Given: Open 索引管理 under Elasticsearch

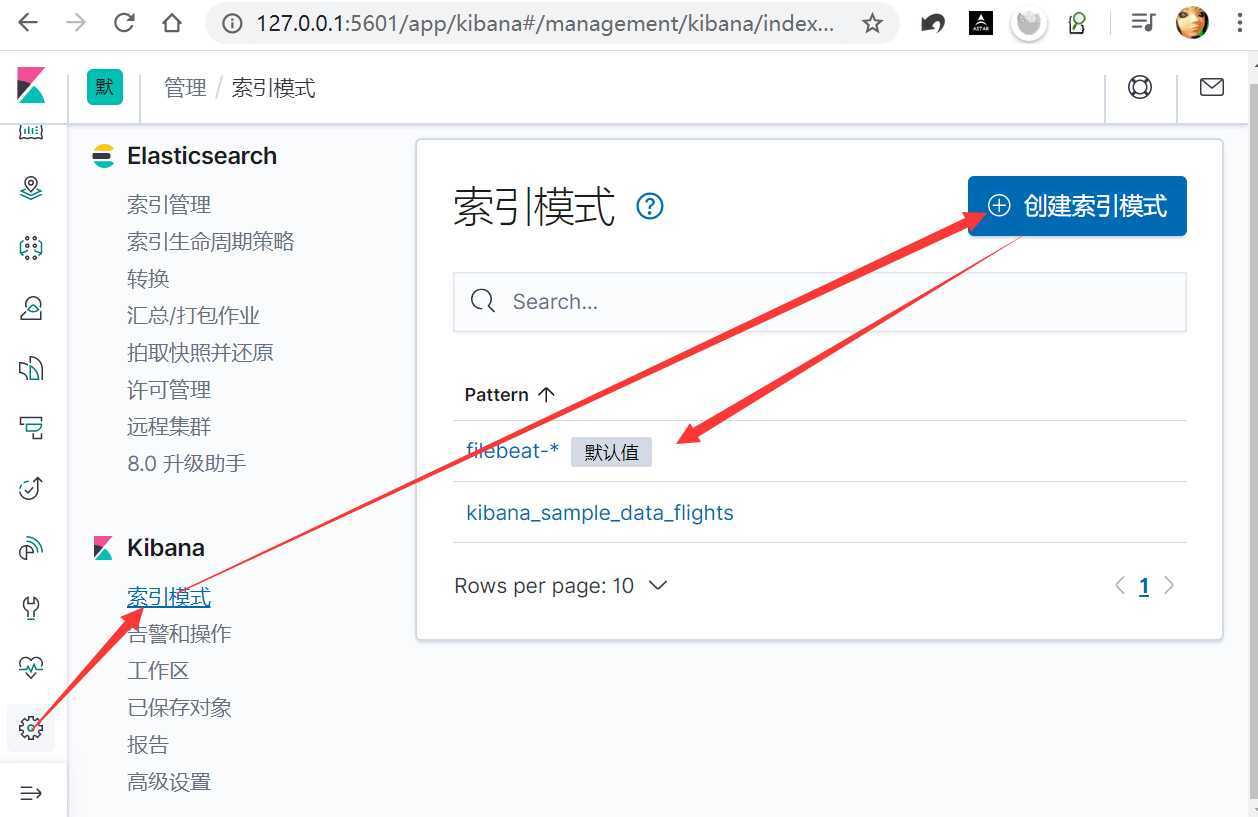Looking at the screenshot, I should [169, 205].
